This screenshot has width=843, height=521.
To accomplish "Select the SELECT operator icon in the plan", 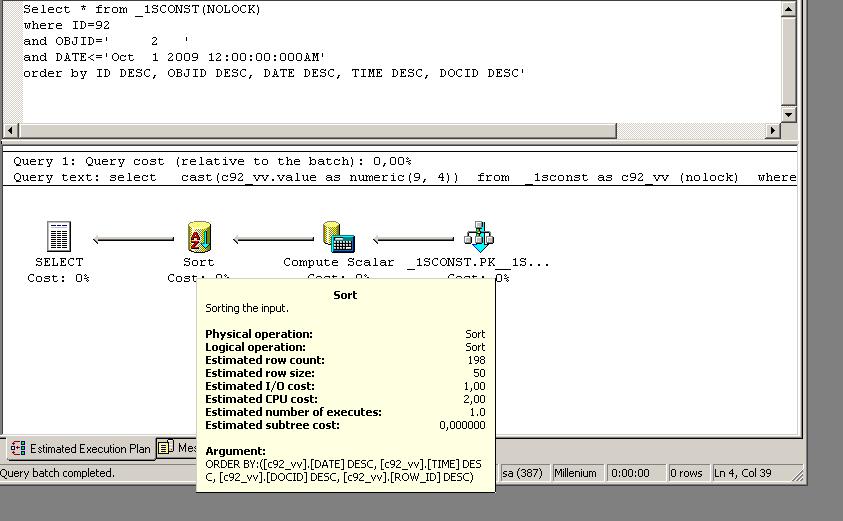I will click(59, 237).
